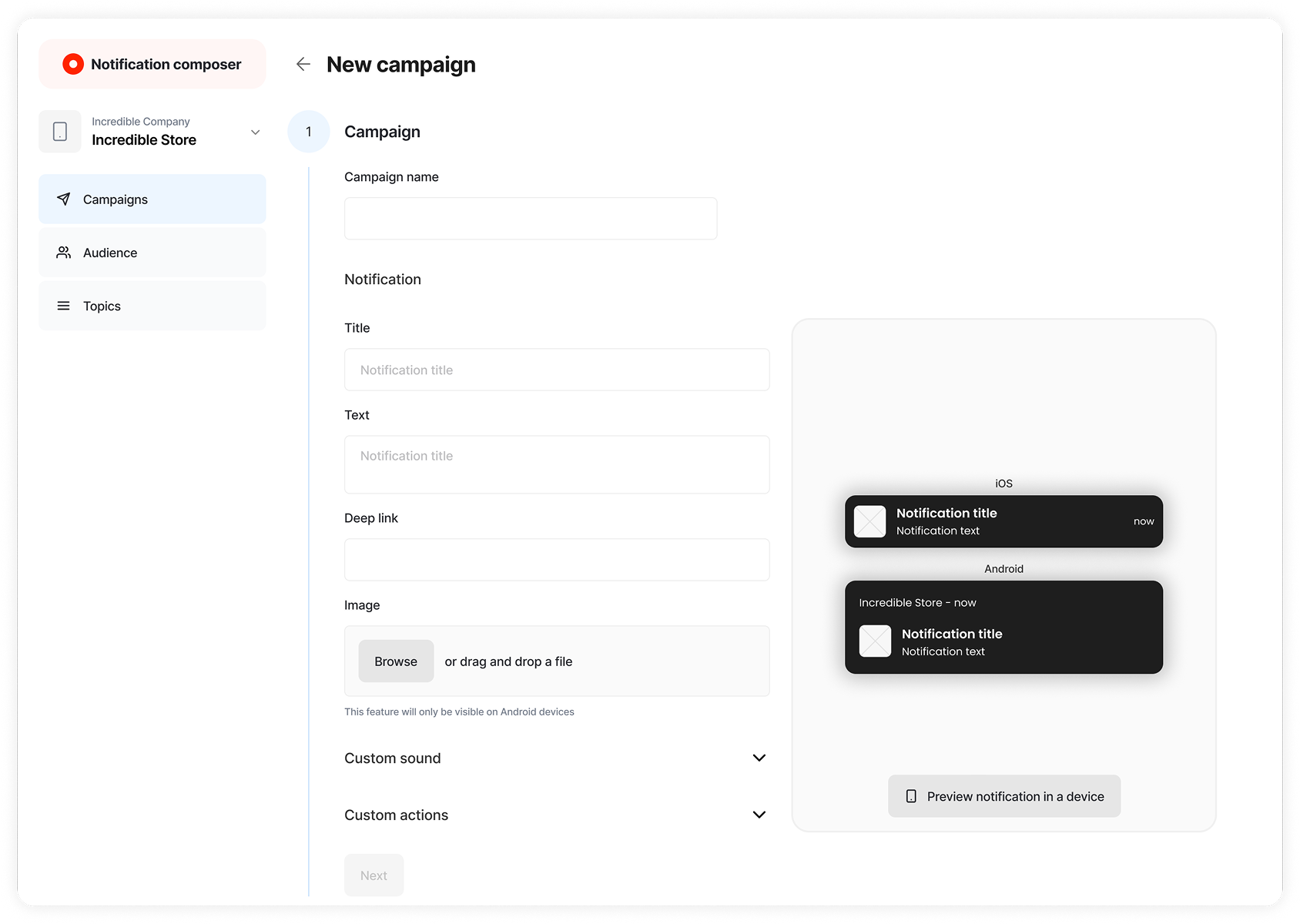
Task: Click the list icon for Topics
Action: tap(64, 306)
